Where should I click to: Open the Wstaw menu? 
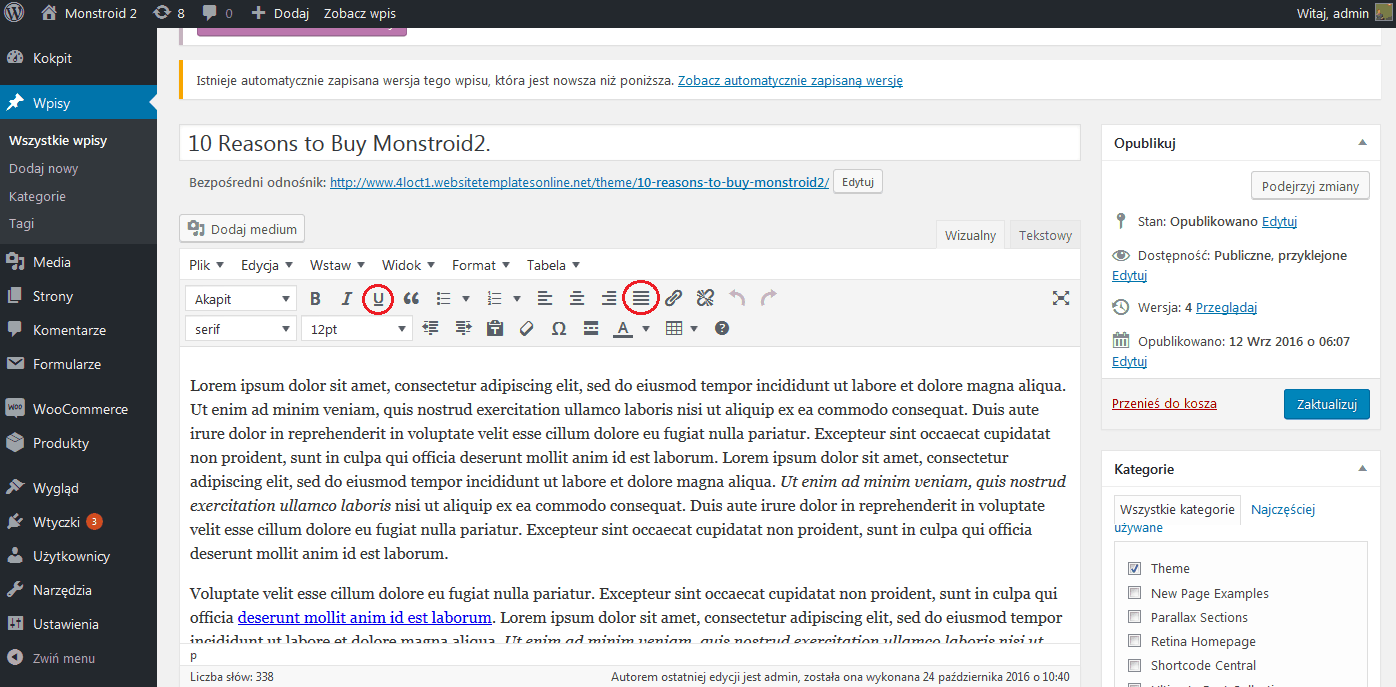[x=336, y=265]
